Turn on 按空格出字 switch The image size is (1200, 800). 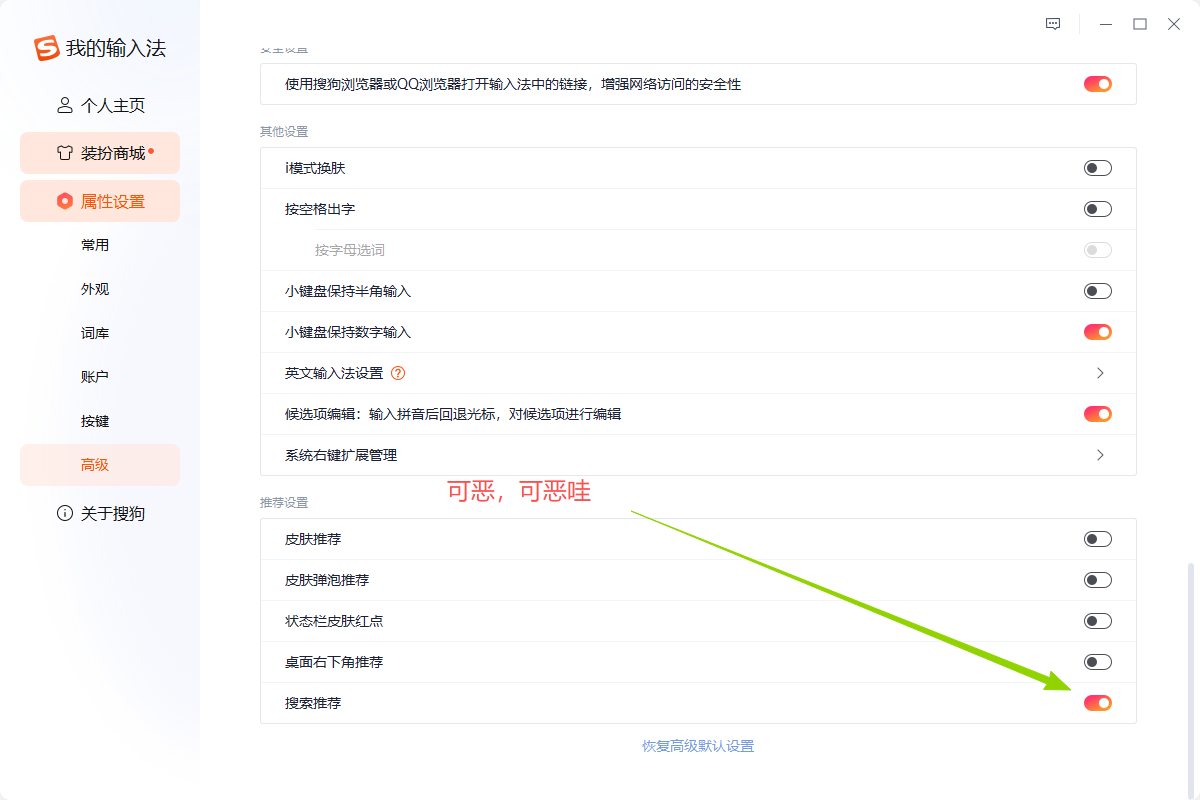pos(1098,209)
